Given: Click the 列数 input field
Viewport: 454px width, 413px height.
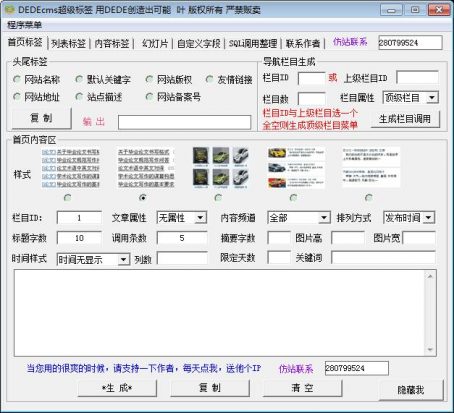Looking at the screenshot, I should coord(182,258).
